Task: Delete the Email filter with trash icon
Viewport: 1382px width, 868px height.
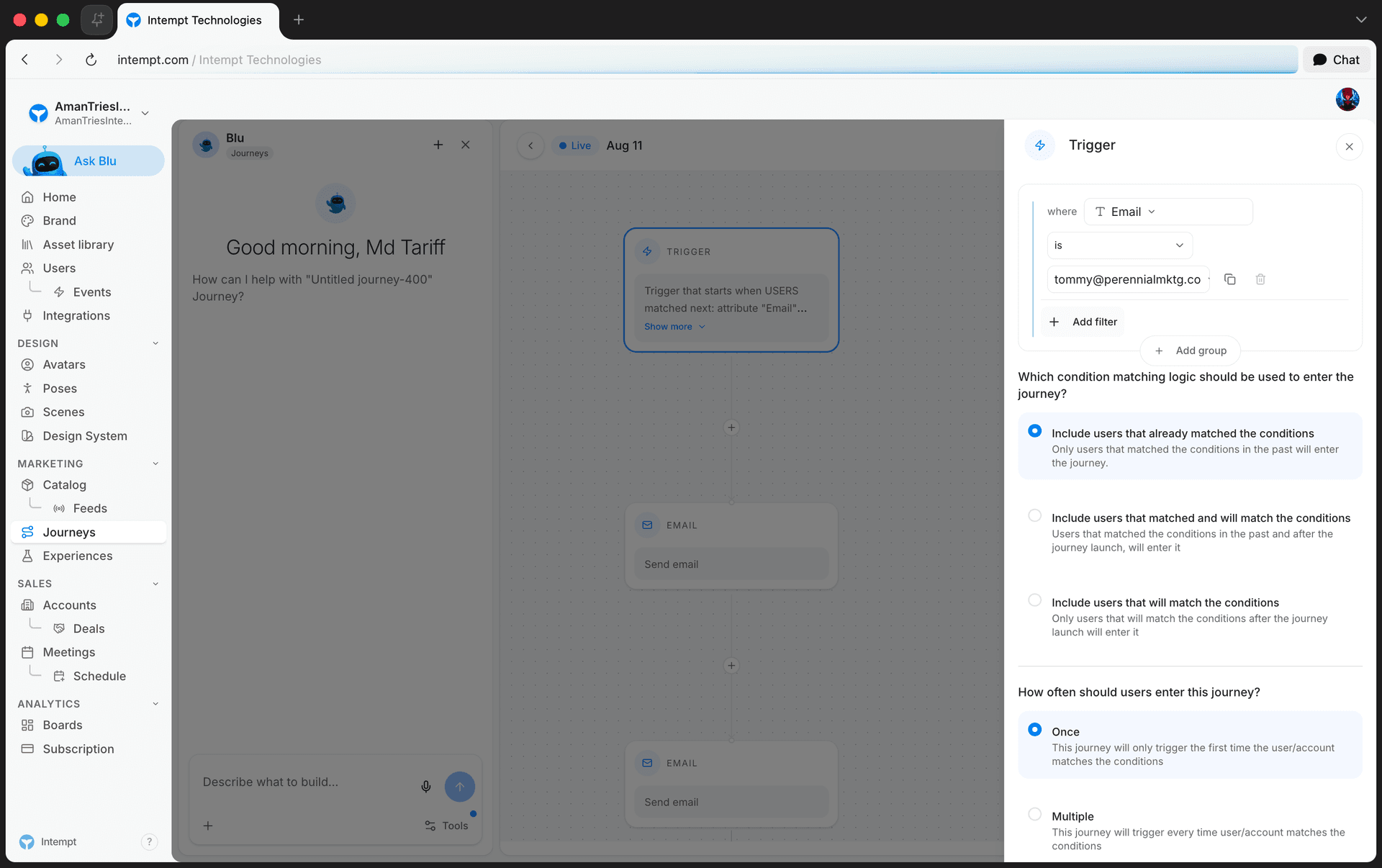Action: point(1260,279)
